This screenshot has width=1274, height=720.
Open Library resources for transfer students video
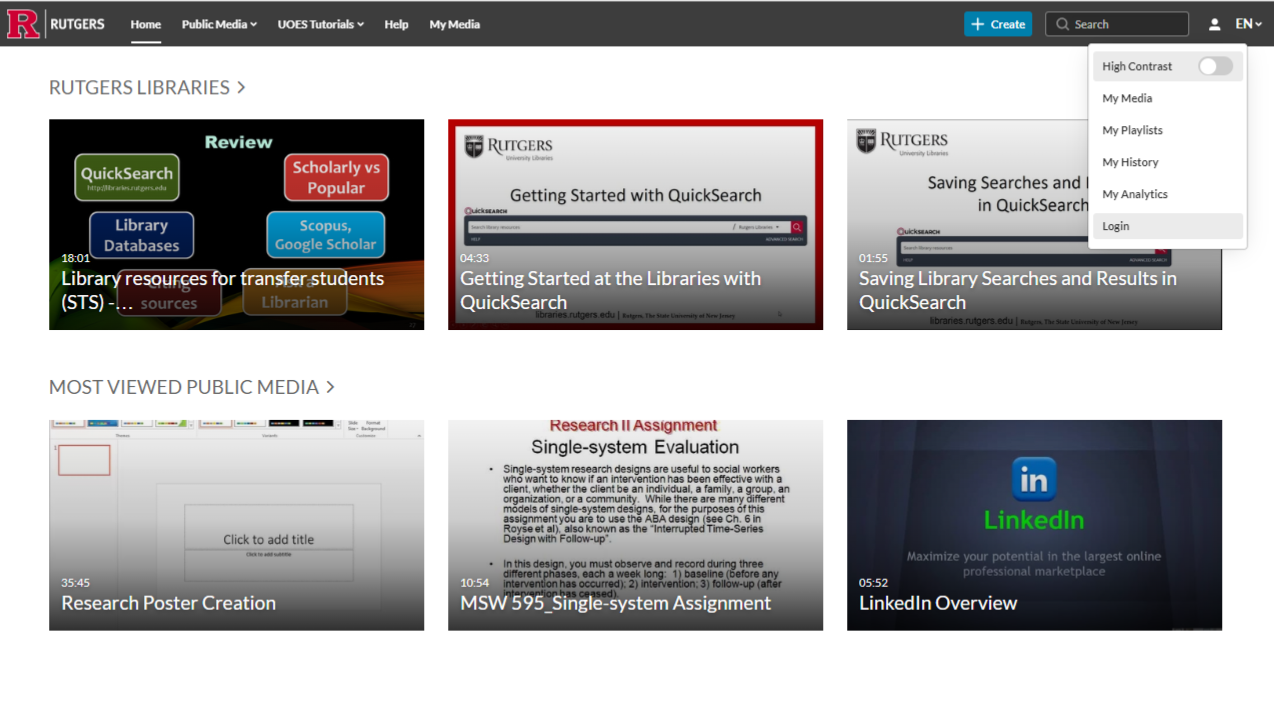pyautogui.click(x=236, y=225)
